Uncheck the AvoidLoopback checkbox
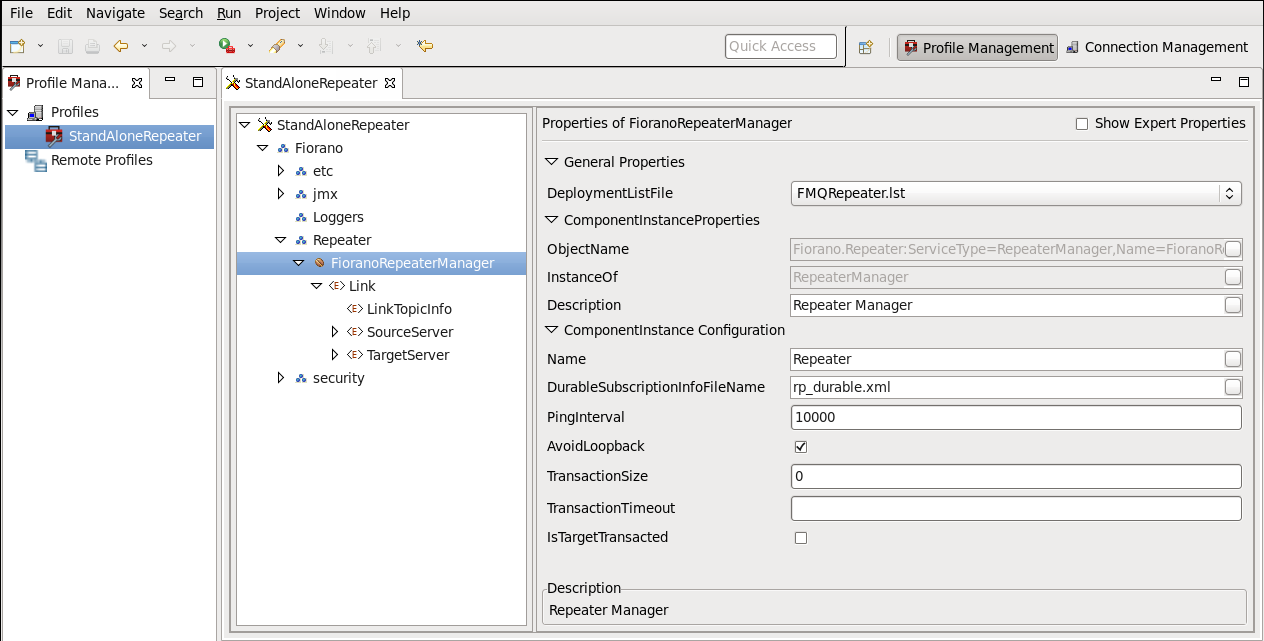 click(800, 447)
